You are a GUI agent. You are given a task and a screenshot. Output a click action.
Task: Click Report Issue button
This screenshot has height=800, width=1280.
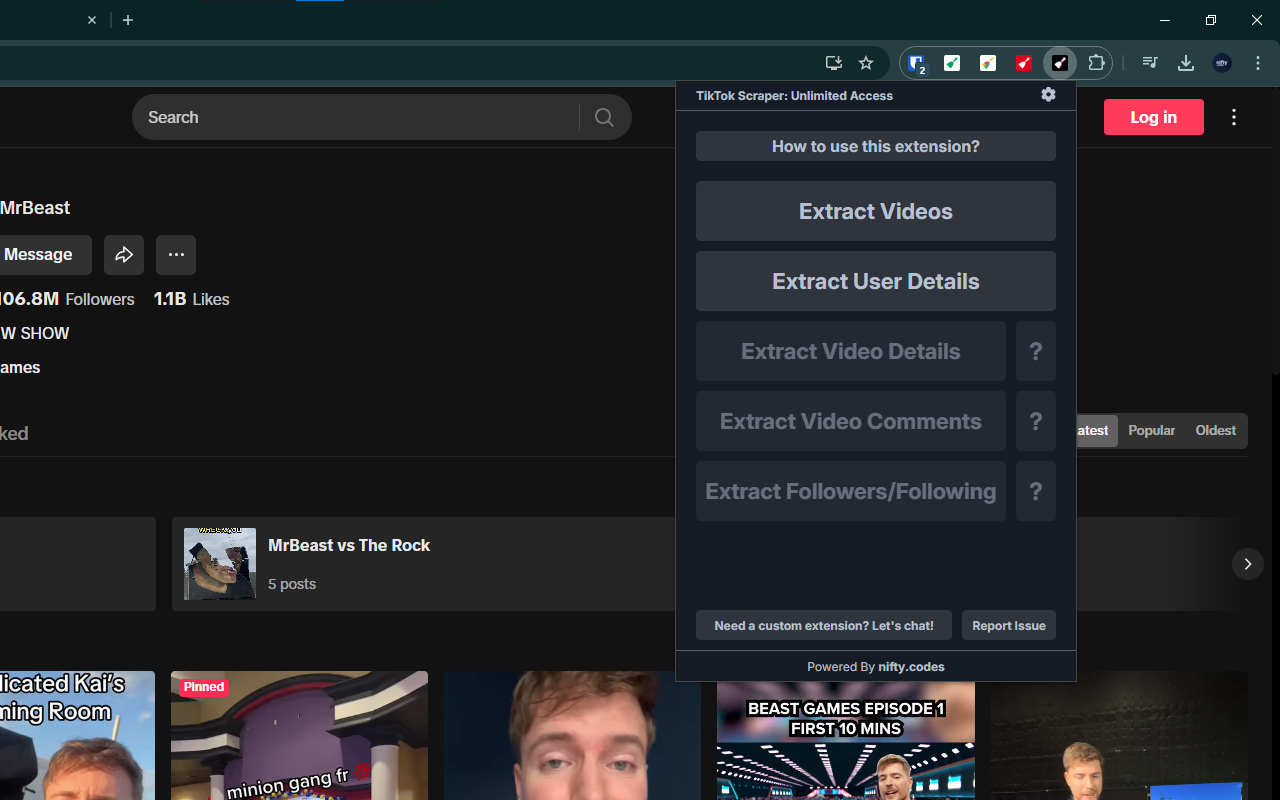pyautogui.click(x=1009, y=625)
